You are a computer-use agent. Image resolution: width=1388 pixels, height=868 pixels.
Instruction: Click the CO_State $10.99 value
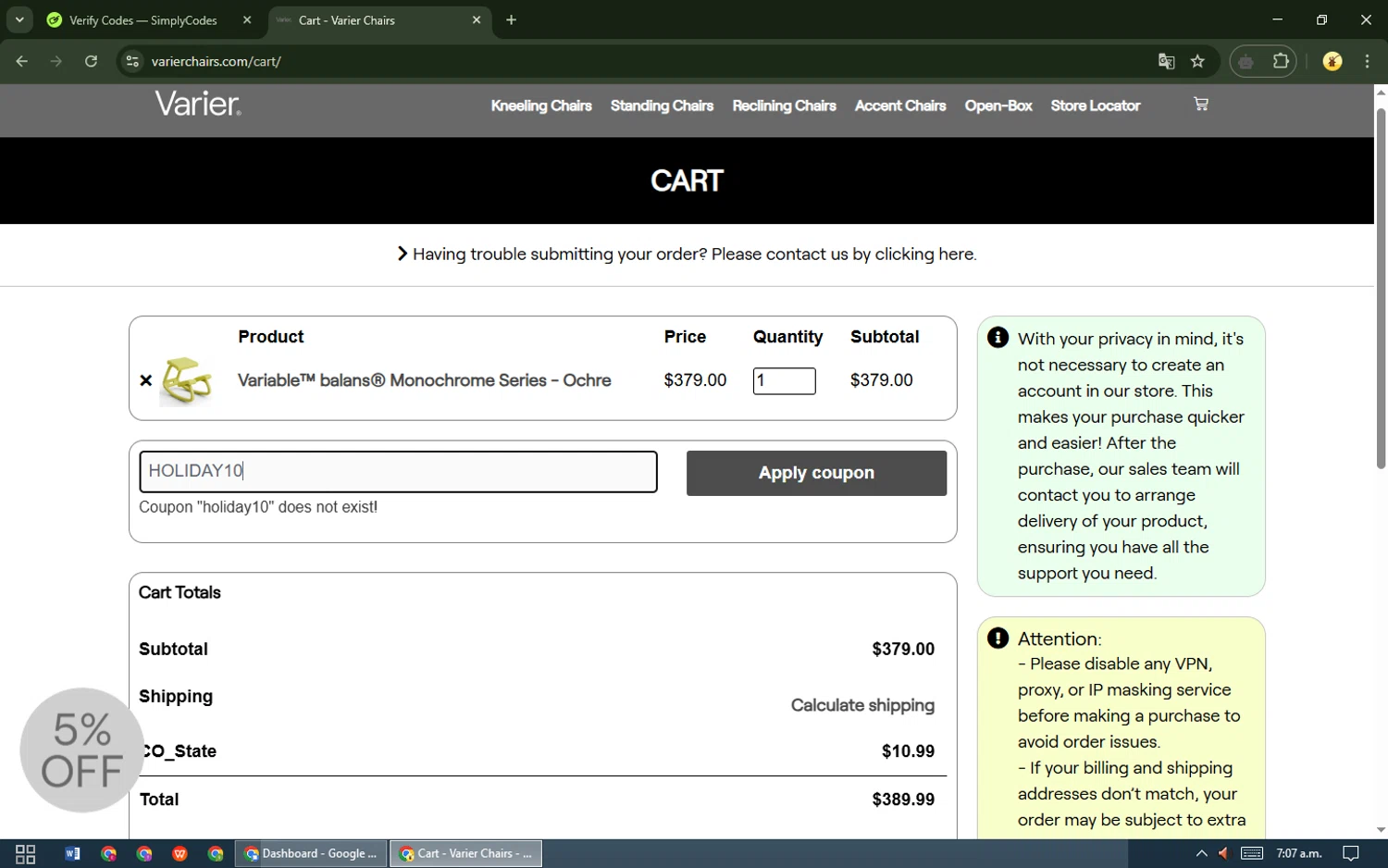(x=908, y=751)
